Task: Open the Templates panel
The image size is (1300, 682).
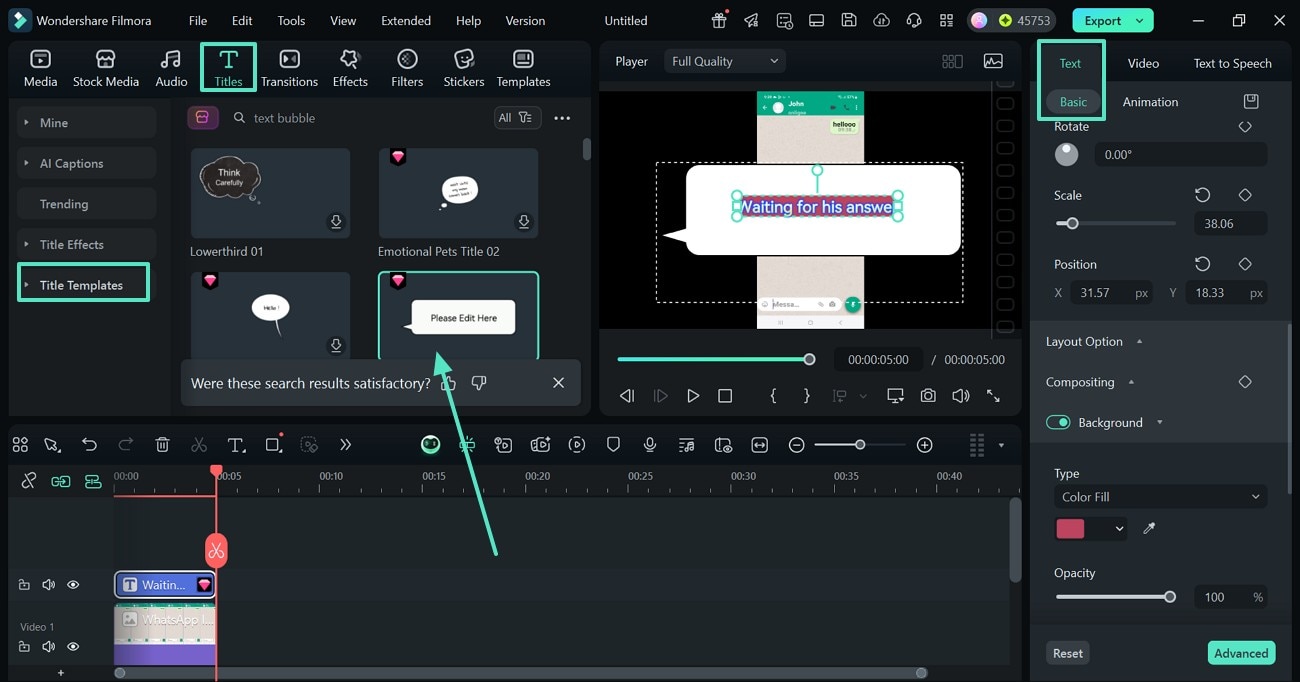Action: point(523,68)
